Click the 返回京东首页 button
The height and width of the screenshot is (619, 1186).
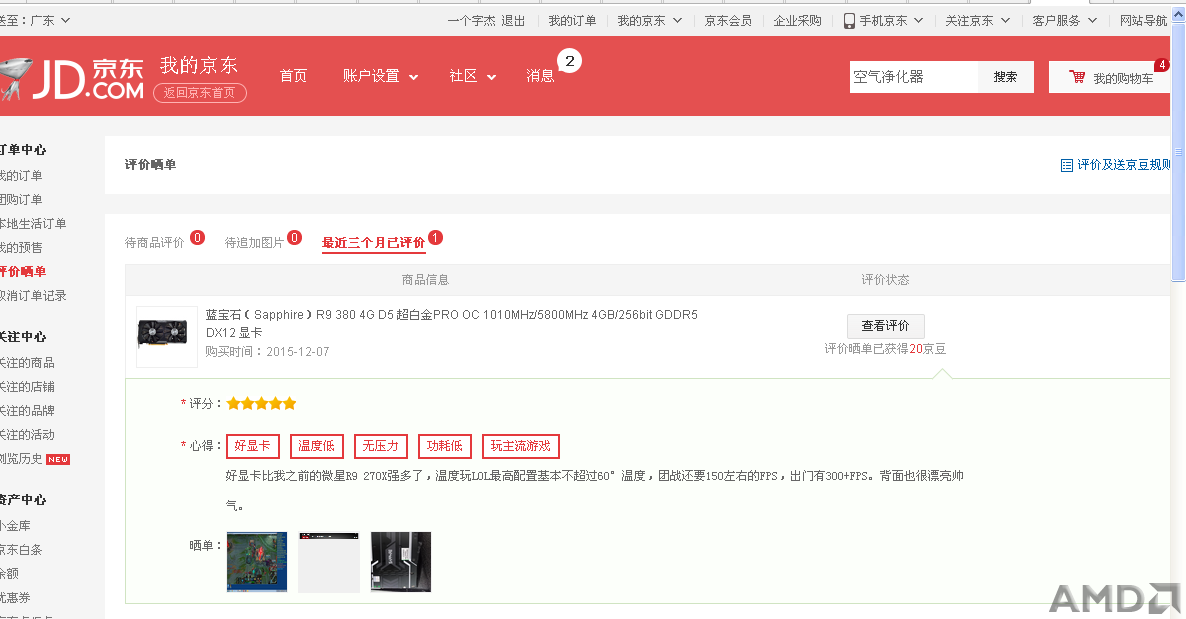(200, 92)
